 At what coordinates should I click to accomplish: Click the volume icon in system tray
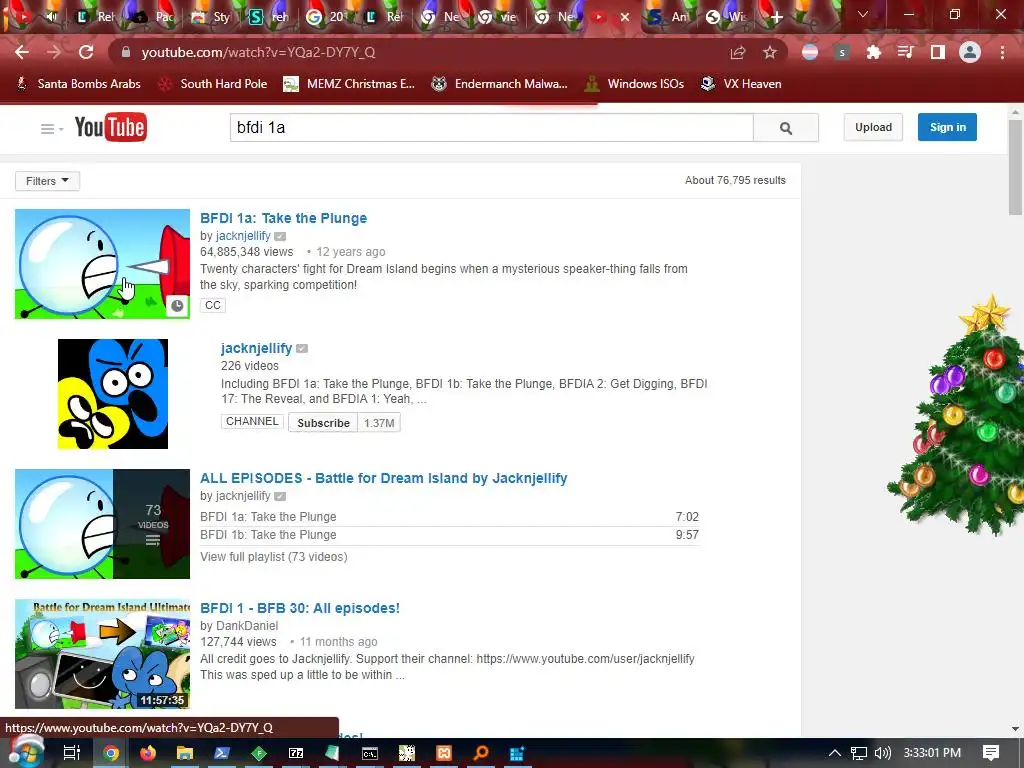(882, 753)
